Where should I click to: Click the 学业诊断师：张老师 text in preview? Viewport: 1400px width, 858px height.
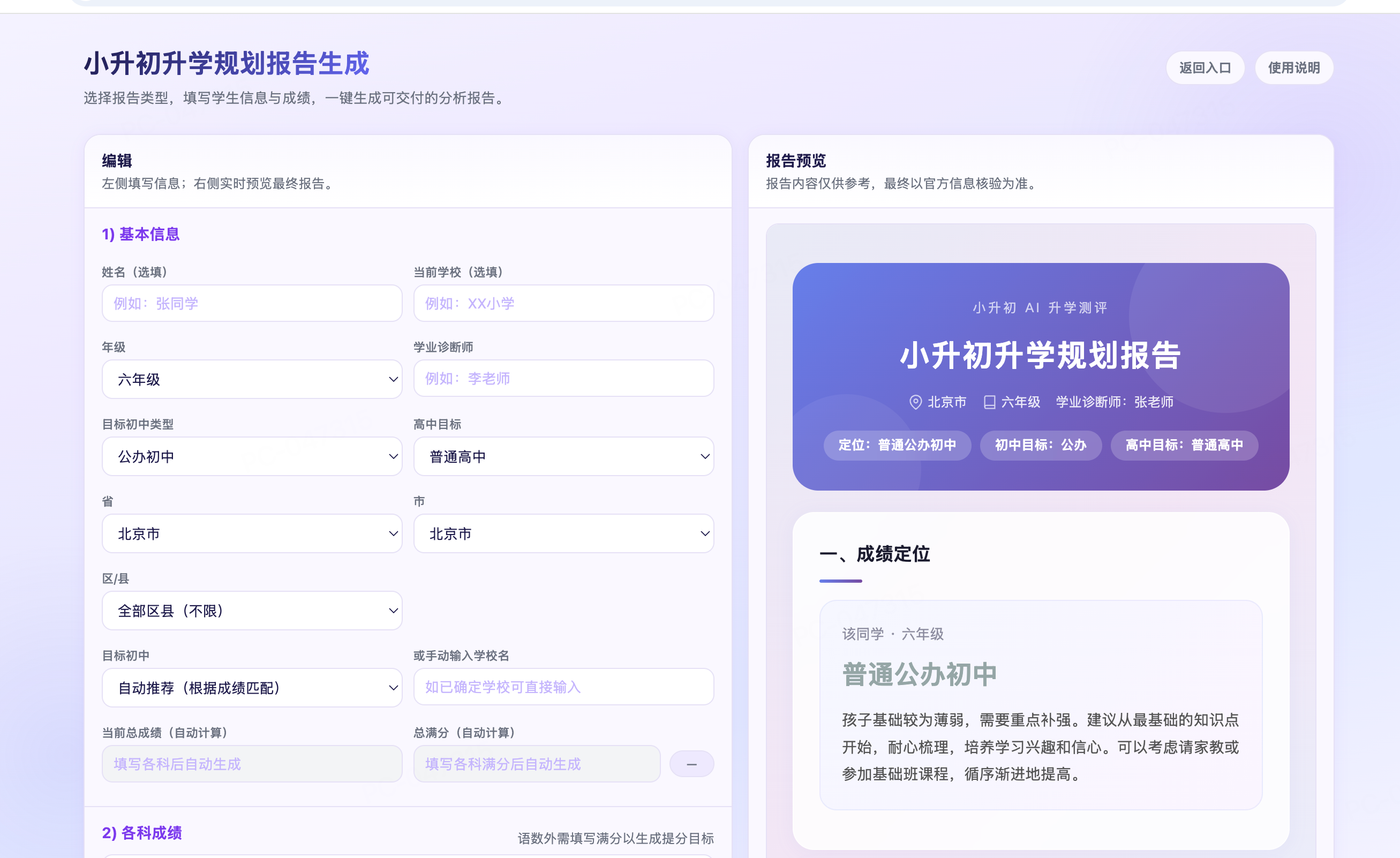(1114, 402)
